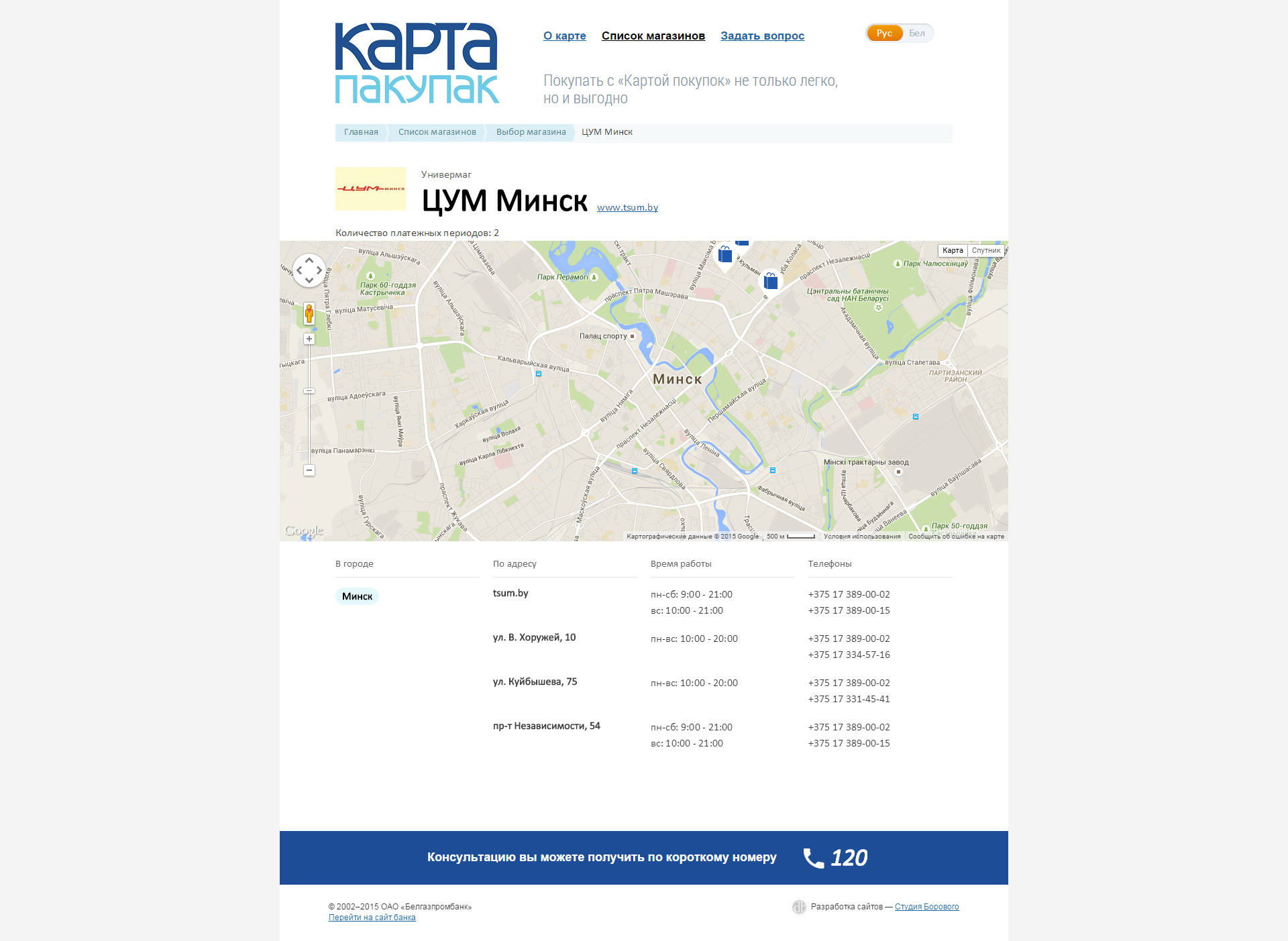The height and width of the screenshot is (941, 1288).
Task: Click the Карта пакупак site logo
Action: [x=417, y=63]
